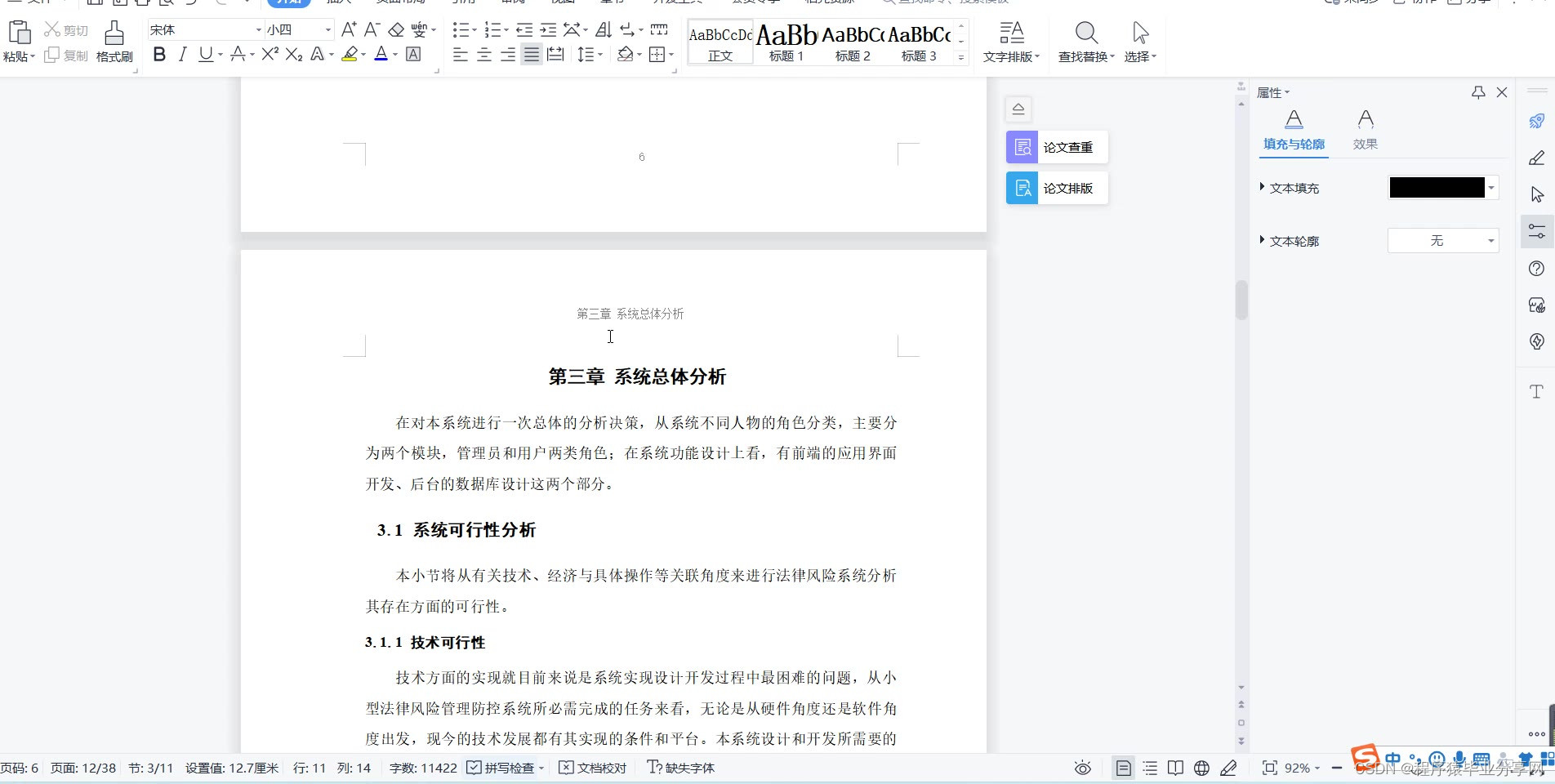Apply subscript with the X₂ icon
Screen dimensions: 1555x784
click(294, 55)
